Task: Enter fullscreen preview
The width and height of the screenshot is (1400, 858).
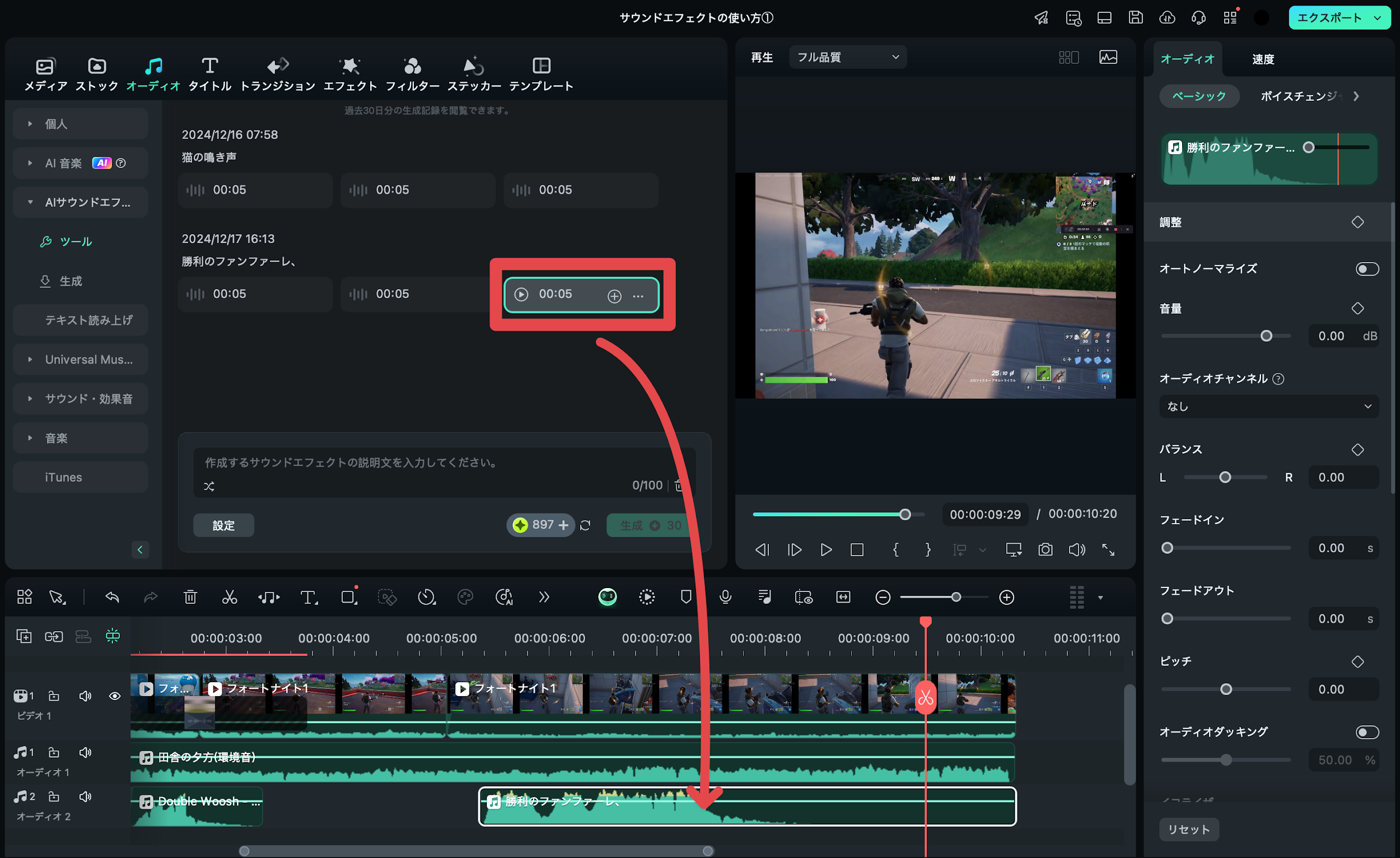Action: pyautogui.click(x=1108, y=550)
